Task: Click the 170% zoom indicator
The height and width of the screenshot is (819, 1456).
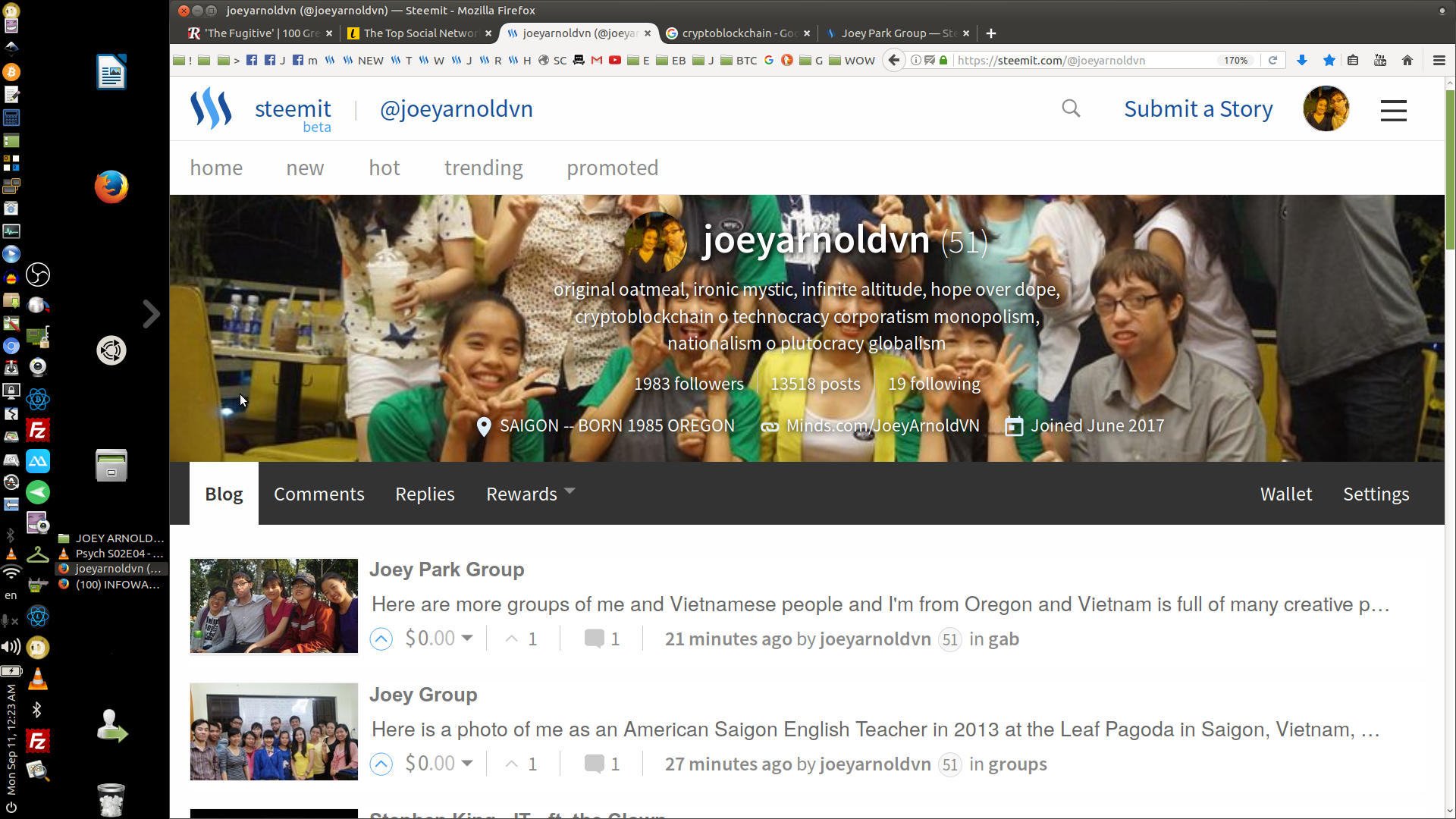Action: tap(1235, 60)
